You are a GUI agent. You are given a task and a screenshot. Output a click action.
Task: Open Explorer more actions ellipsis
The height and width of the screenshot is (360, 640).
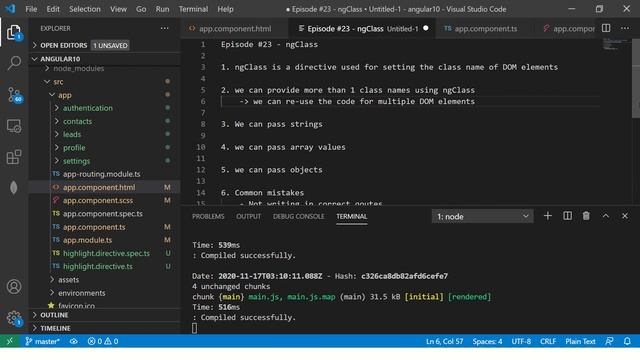click(x=164, y=28)
